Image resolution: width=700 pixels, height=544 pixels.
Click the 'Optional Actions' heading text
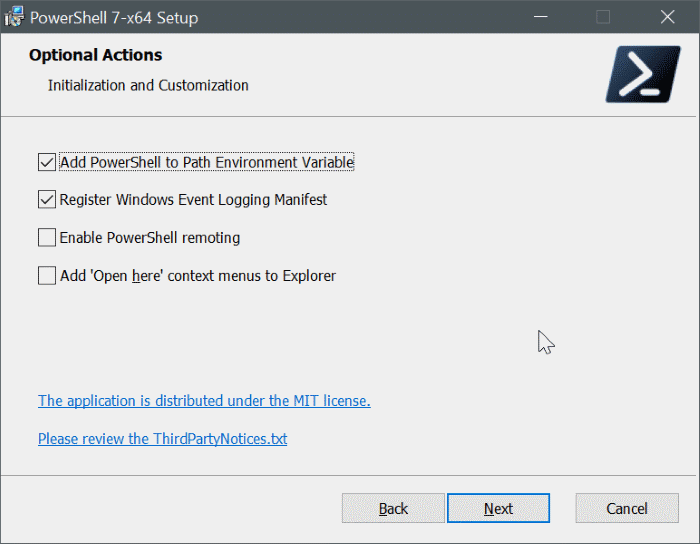pos(96,55)
